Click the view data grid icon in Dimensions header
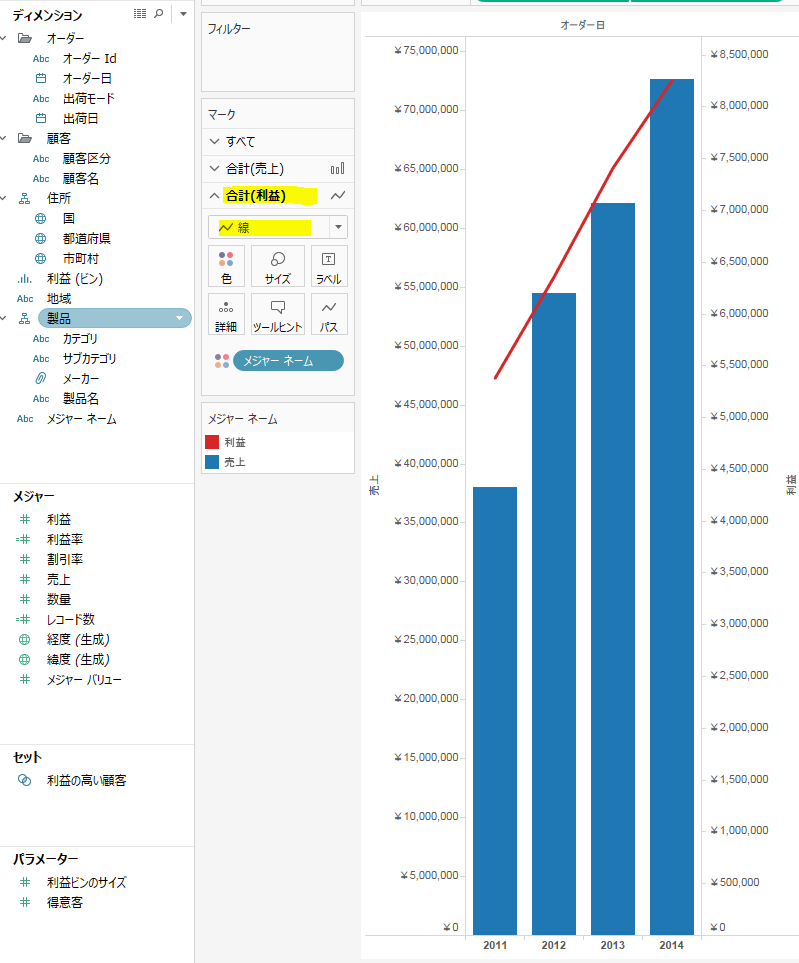The height and width of the screenshot is (963, 799). point(140,14)
